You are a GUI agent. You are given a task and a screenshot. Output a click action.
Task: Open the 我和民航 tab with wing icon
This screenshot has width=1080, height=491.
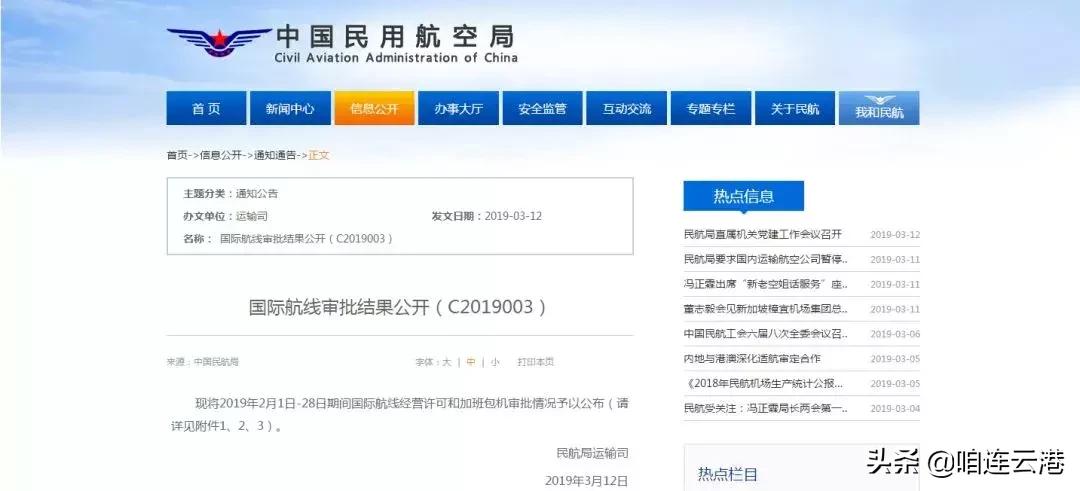pyautogui.click(x=879, y=108)
